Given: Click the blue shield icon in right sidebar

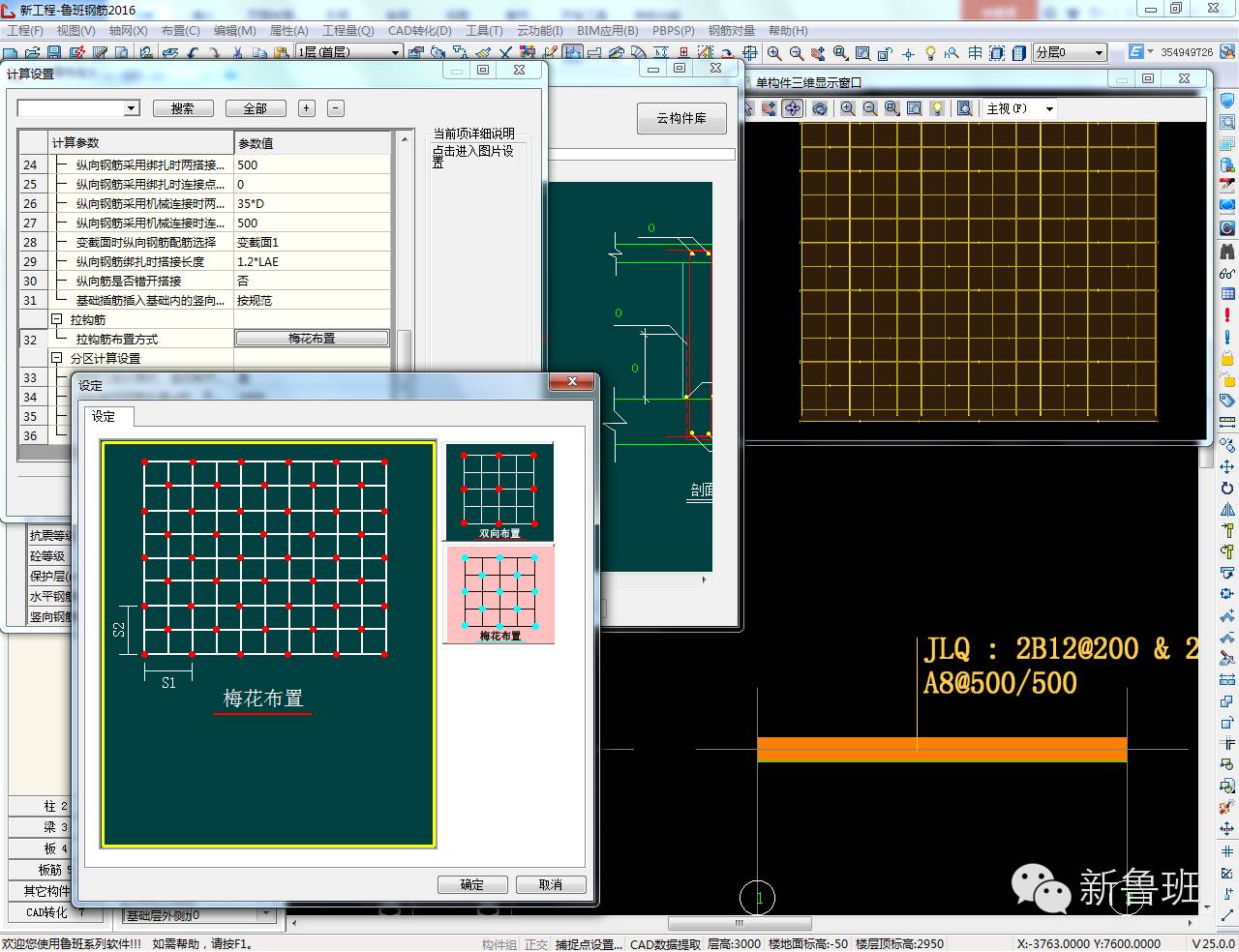Looking at the screenshot, I should coord(1227,101).
